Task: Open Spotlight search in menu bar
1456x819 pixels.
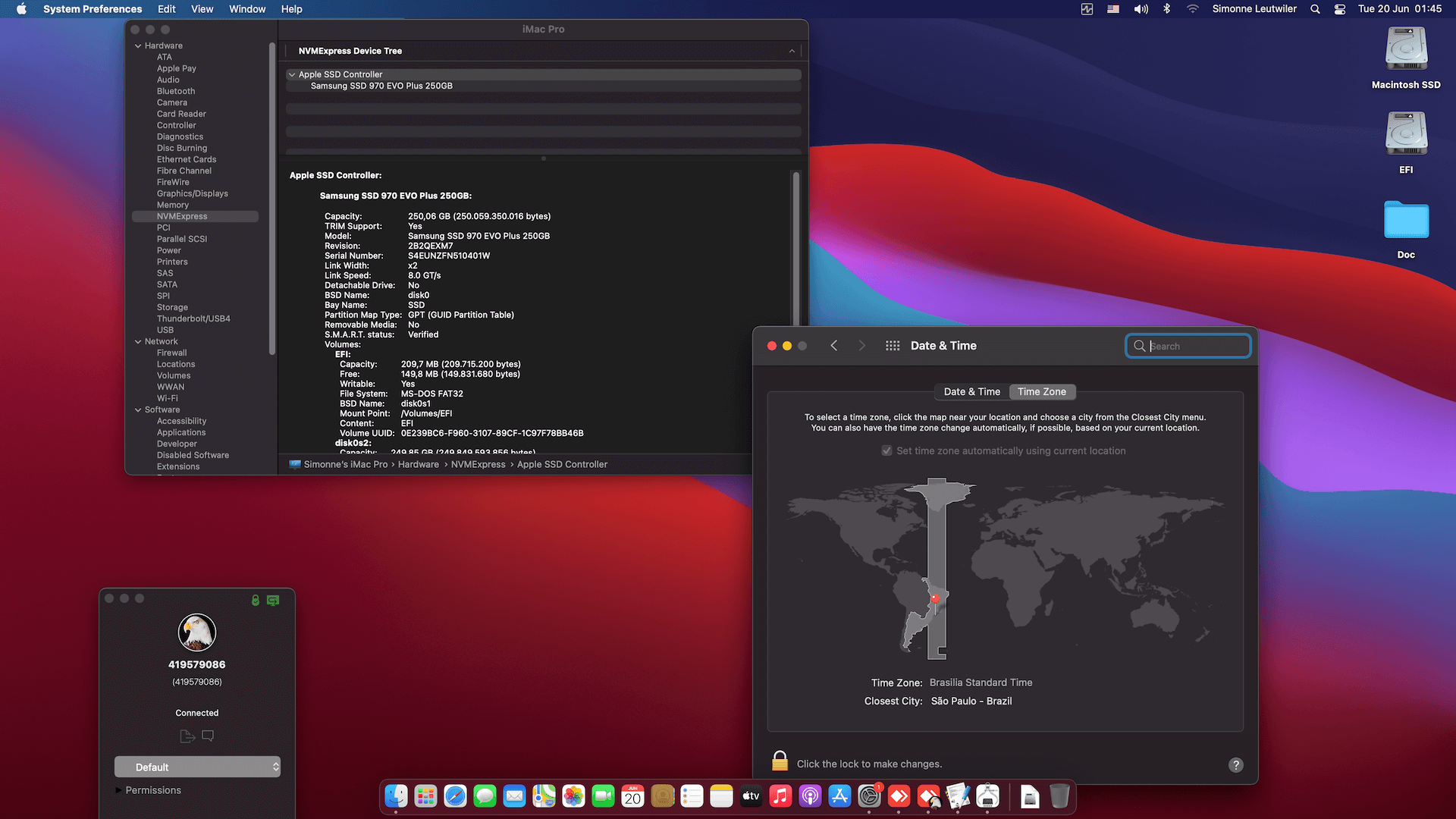Action: pyautogui.click(x=1315, y=9)
